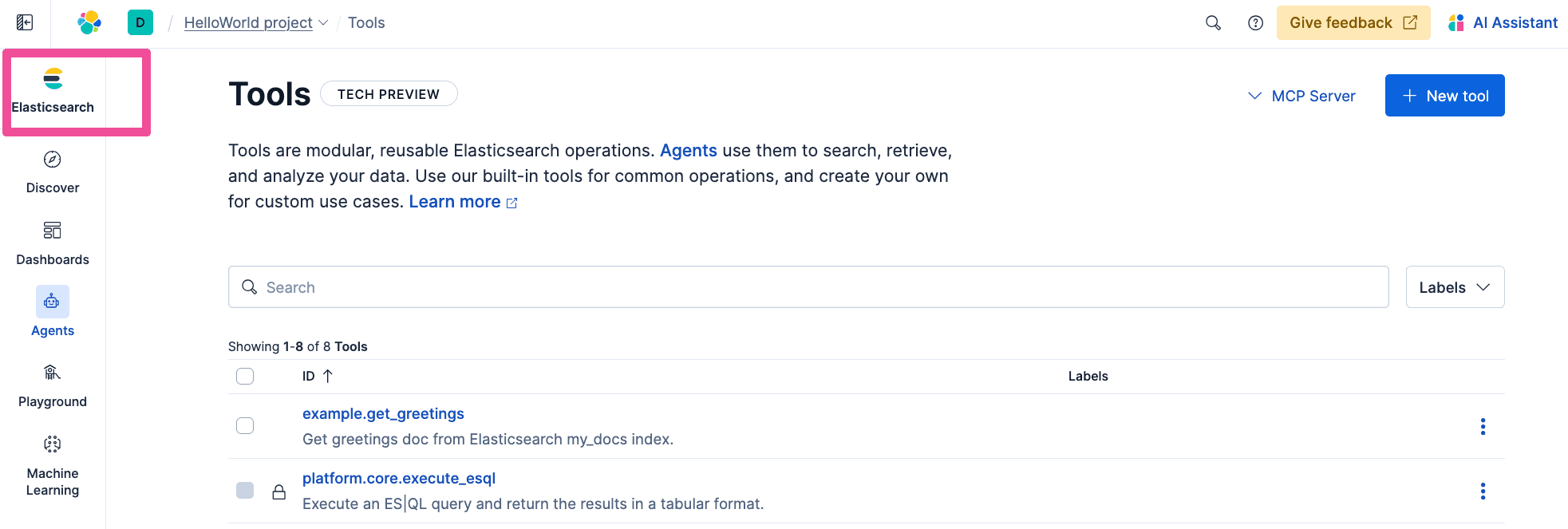Collapse the side navigation panel icon
Screen dimensions: 1568x529
point(25,22)
